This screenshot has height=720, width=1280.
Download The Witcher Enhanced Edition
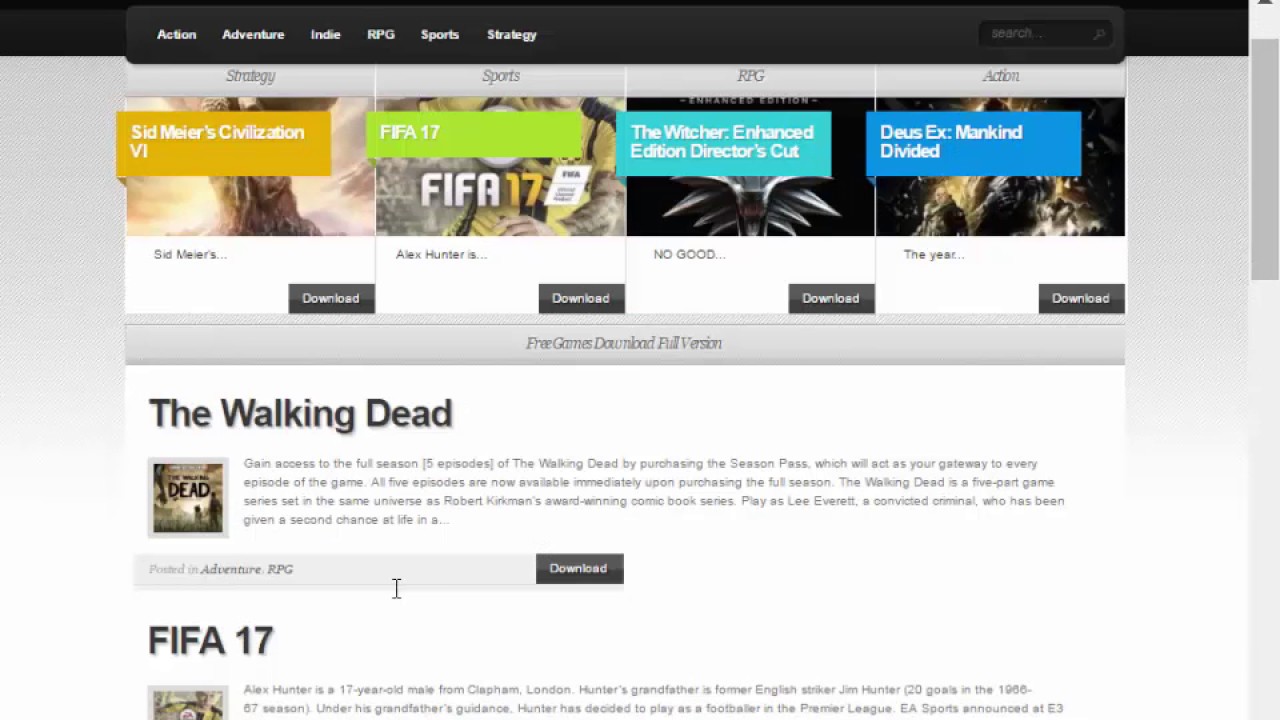831,298
